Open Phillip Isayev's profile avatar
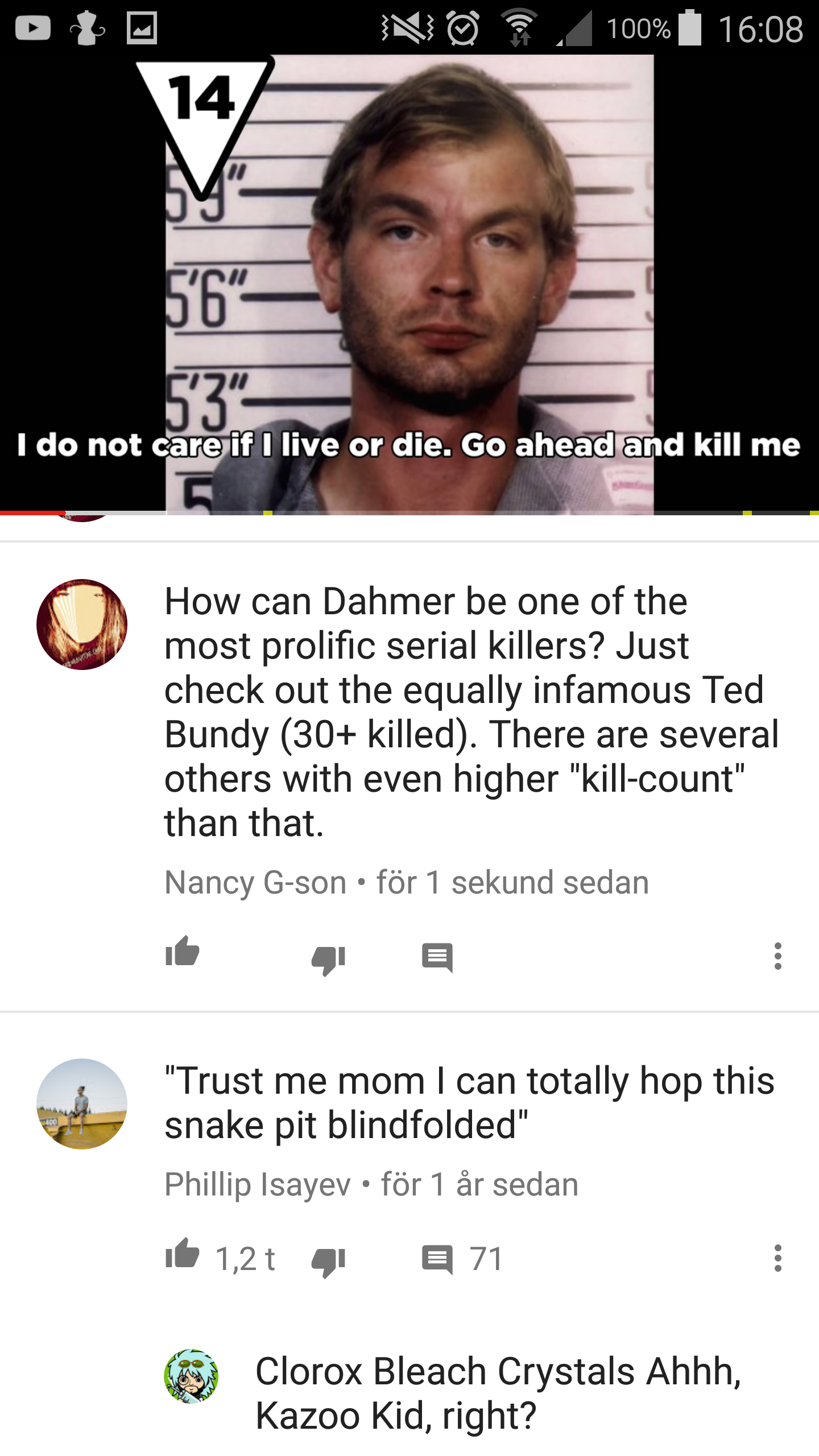Image resolution: width=819 pixels, height=1456 pixels. point(82,1104)
